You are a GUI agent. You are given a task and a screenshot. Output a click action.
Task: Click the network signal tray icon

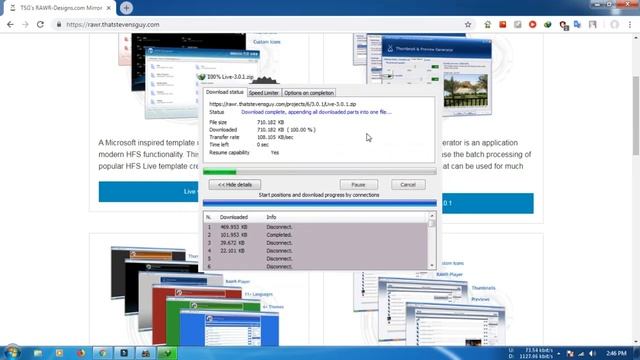(581, 353)
